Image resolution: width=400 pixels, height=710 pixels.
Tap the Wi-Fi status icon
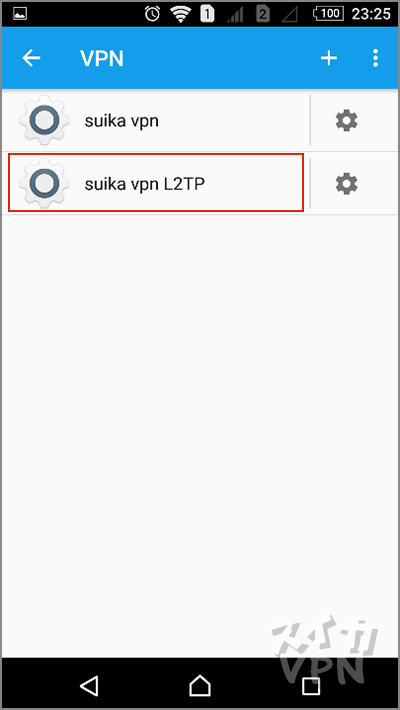click(x=180, y=14)
